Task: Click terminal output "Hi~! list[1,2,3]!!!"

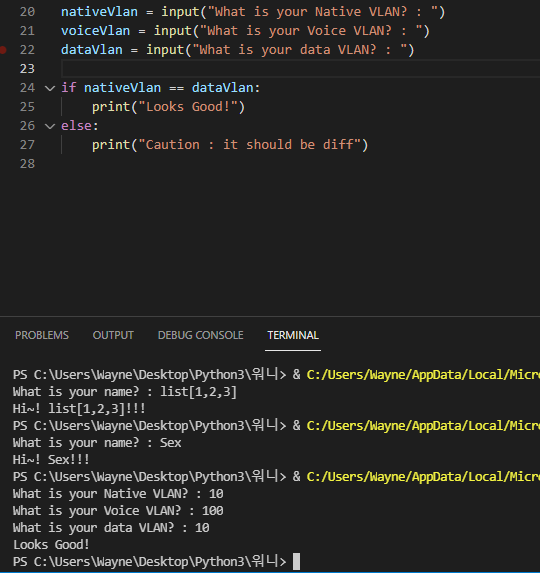Action: point(79,409)
